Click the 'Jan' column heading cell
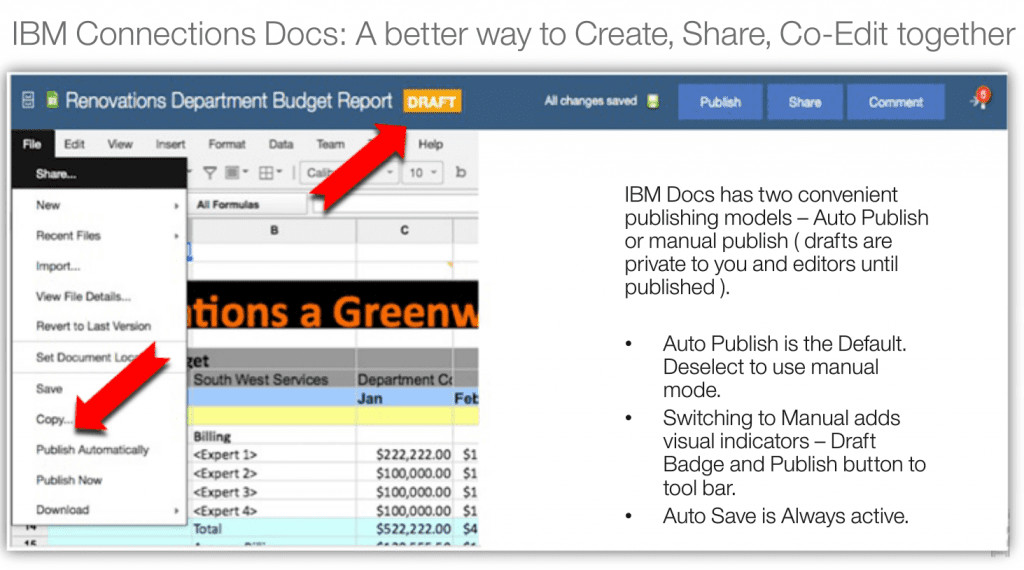This screenshot has width=1024, height=570. (404, 398)
